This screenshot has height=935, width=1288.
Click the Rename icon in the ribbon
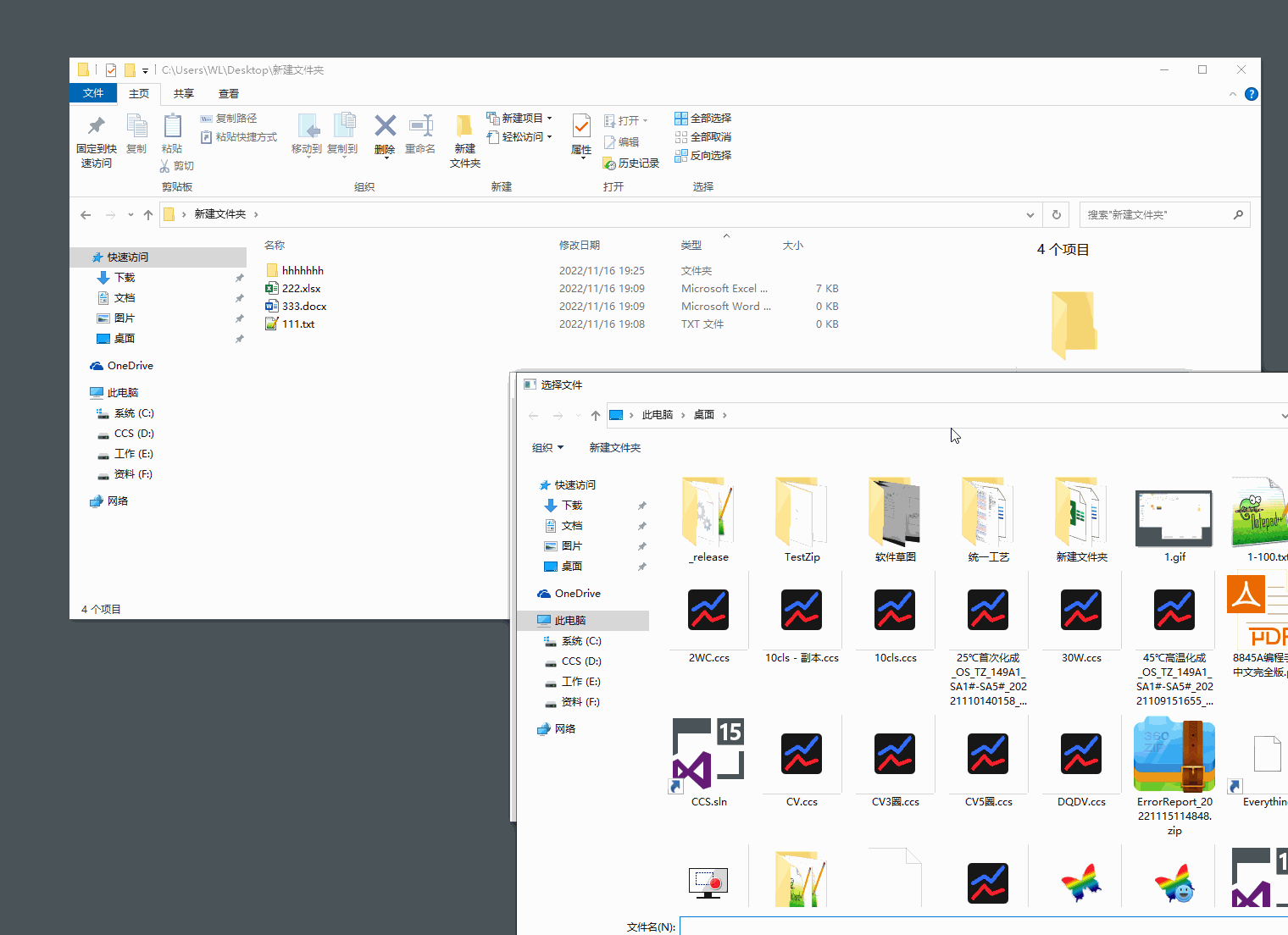(420, 127)
